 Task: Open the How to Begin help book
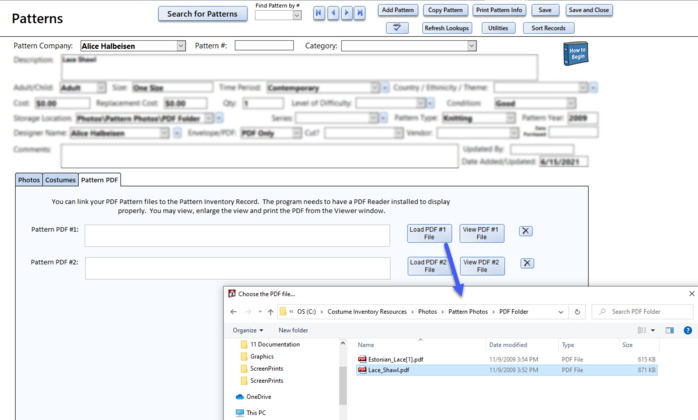tap(575, 54)
